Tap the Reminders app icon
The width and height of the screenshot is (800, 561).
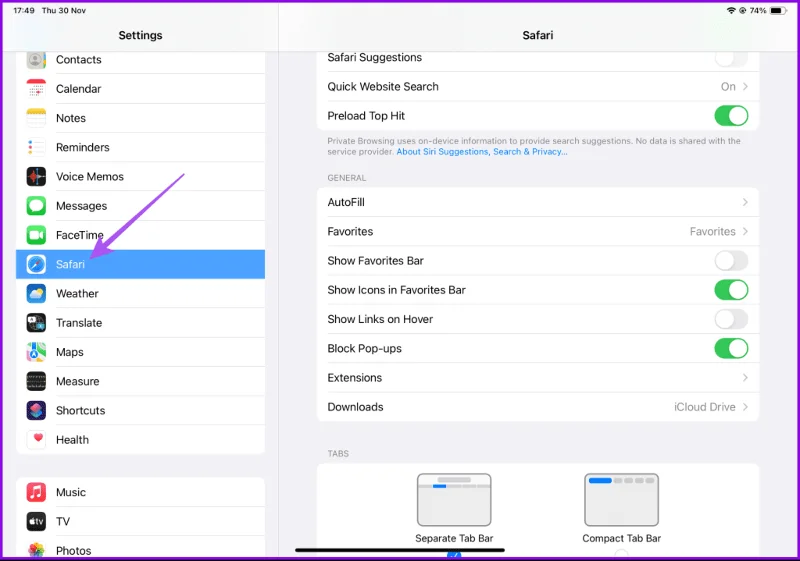click(36, 147)
